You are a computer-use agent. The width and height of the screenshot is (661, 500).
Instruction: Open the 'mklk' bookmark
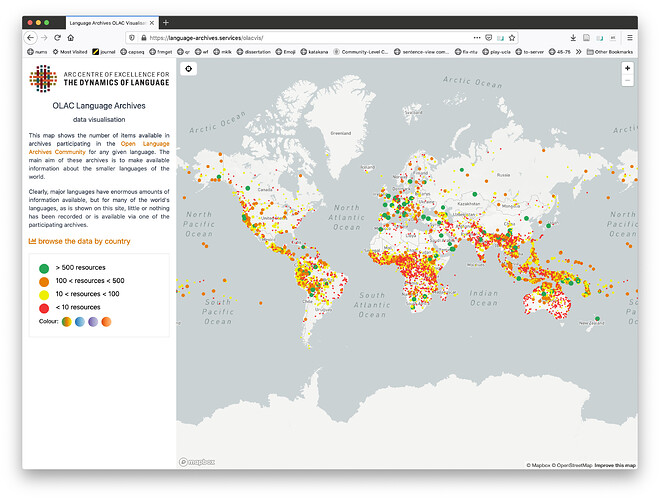click(x=223, y=52)
